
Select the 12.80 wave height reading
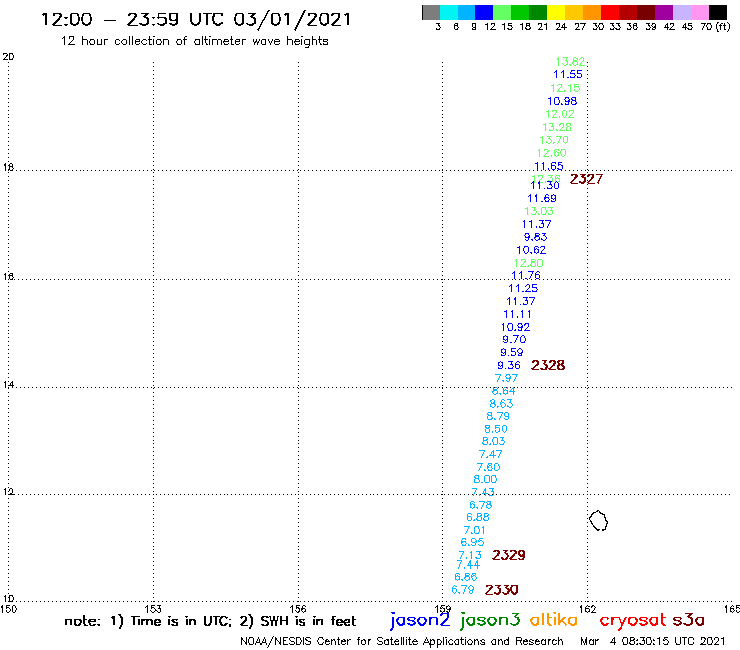(529, 263)
